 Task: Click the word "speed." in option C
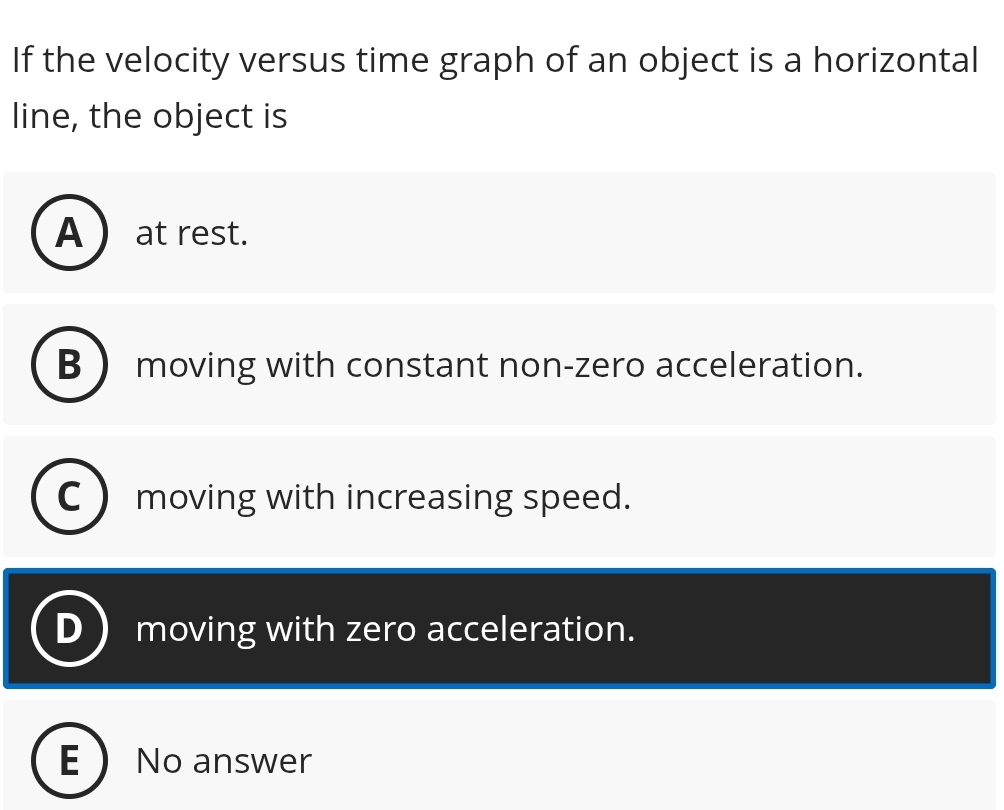click(577, 497)
